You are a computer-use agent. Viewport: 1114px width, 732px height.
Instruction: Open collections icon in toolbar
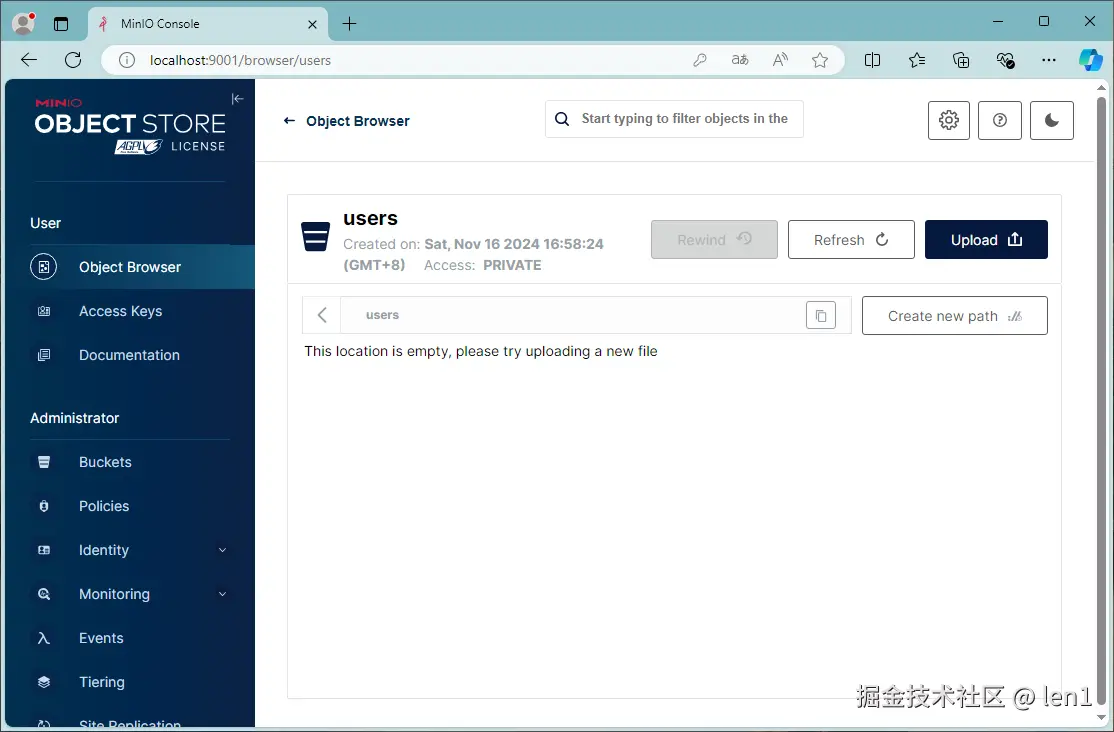[961, 60]
